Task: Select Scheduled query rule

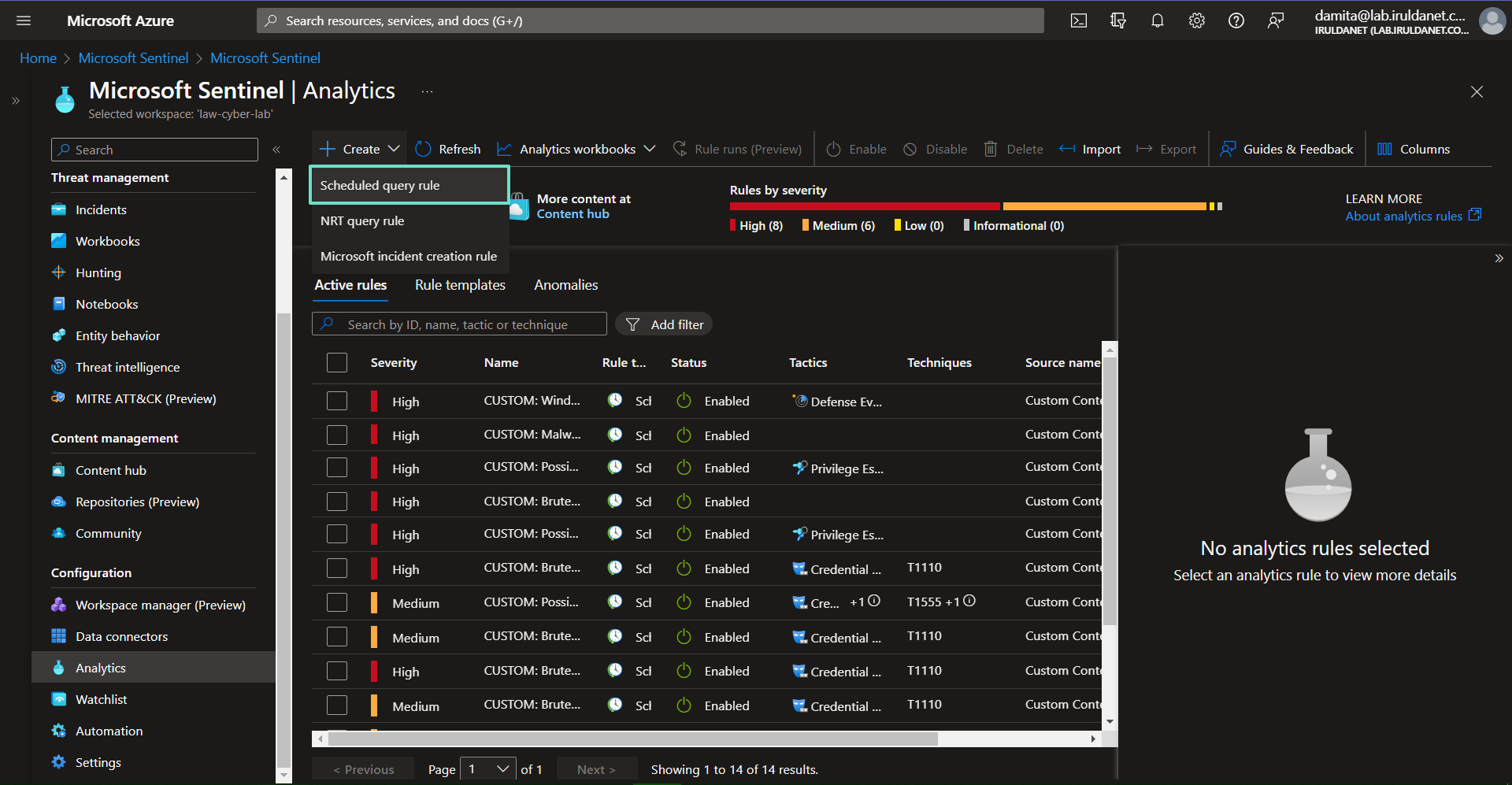Action: coord(409,185)
